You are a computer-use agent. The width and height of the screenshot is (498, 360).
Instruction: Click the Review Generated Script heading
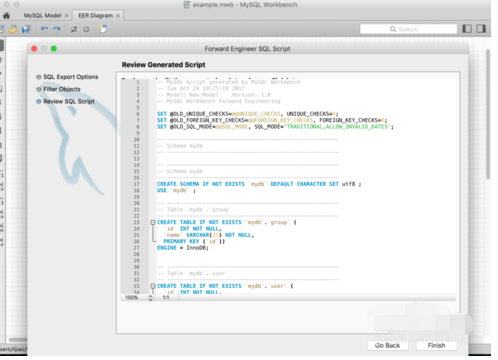click(x=163, y=65)
